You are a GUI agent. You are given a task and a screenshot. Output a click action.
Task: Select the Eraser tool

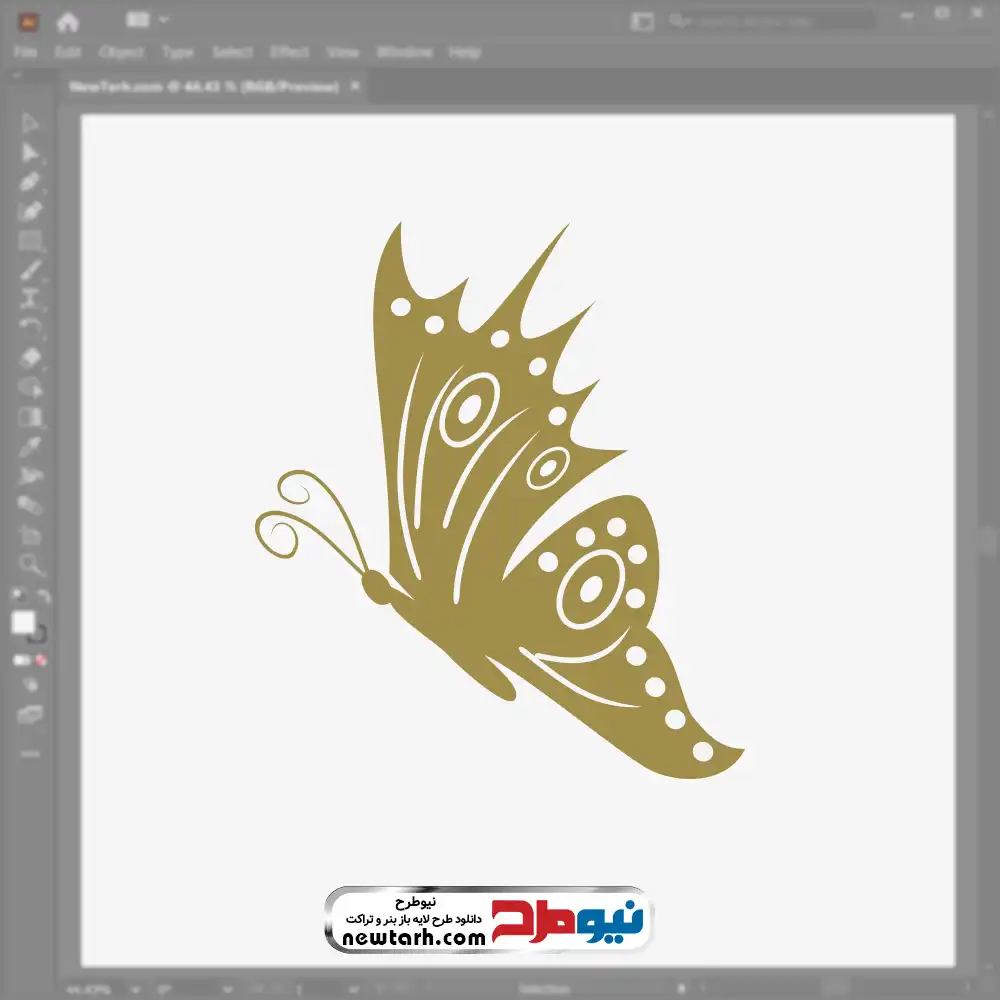click(x=30, y=356)
